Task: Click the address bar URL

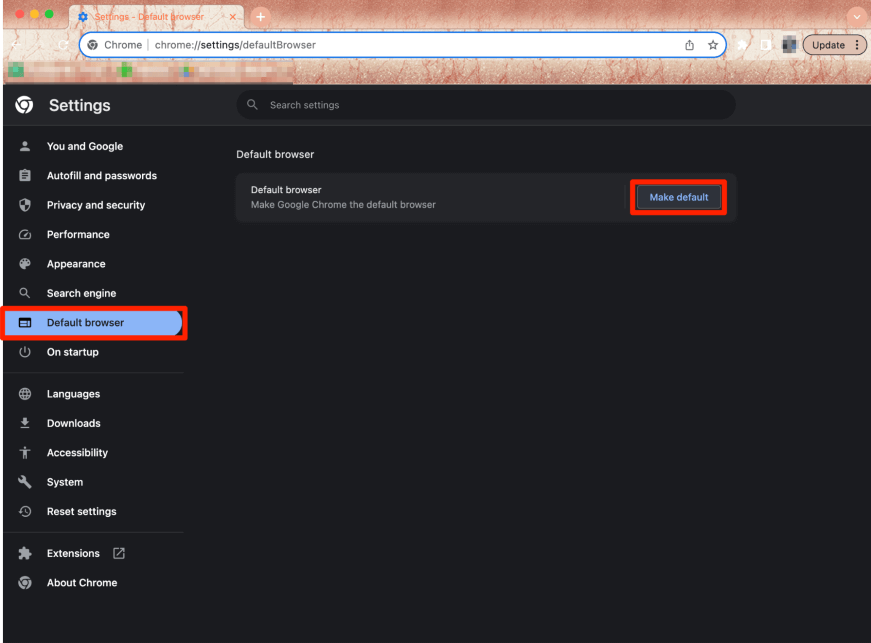Action: [x=235, y=45]
